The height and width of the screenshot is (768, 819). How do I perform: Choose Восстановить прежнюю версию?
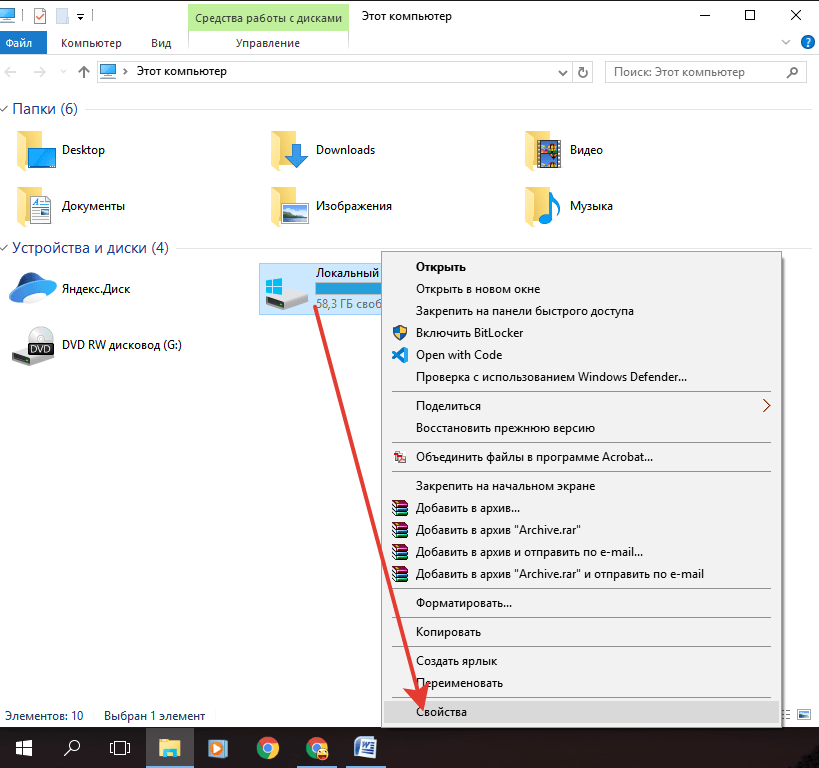pos(582,428)
